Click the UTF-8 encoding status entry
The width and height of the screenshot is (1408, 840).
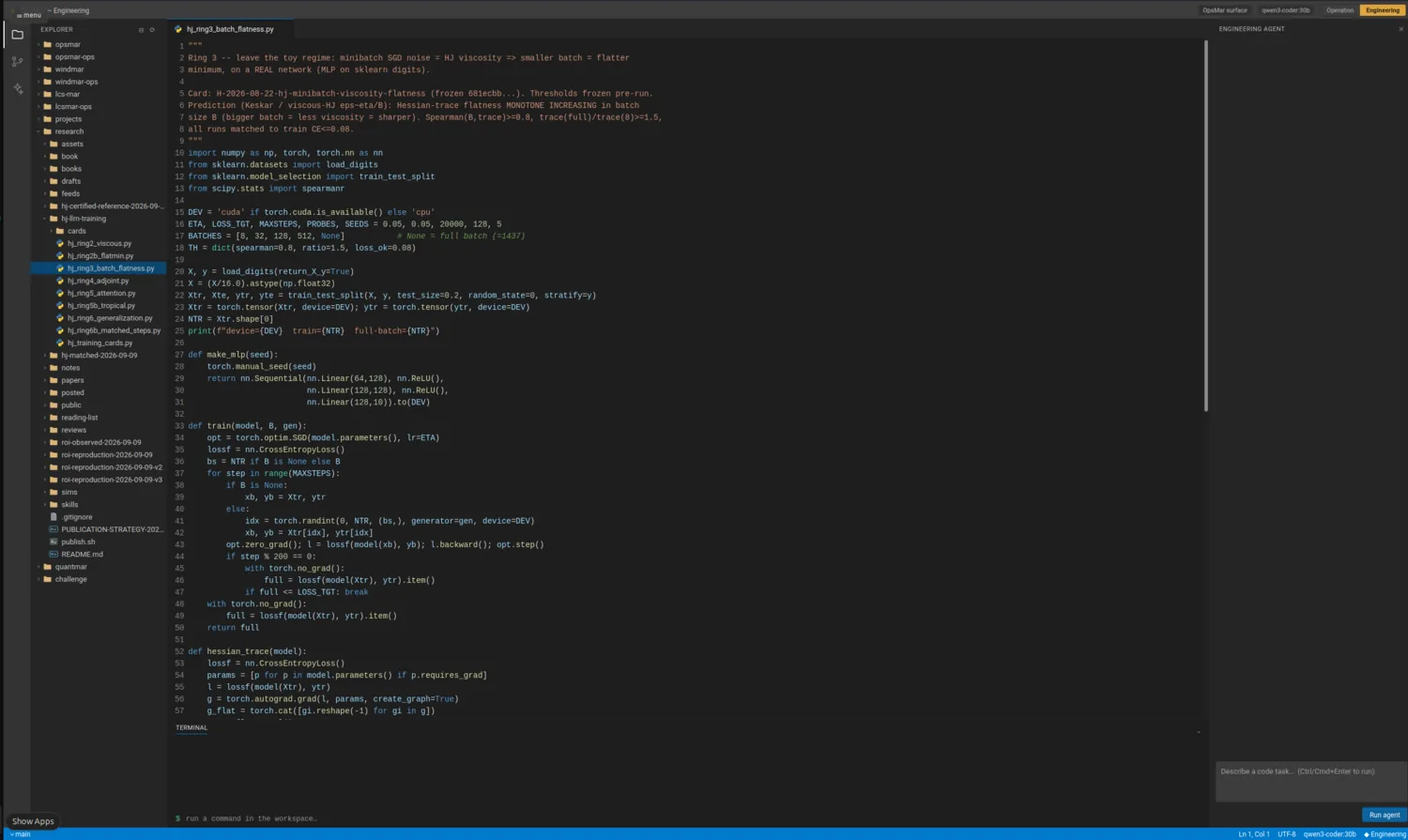point(1287,834)
